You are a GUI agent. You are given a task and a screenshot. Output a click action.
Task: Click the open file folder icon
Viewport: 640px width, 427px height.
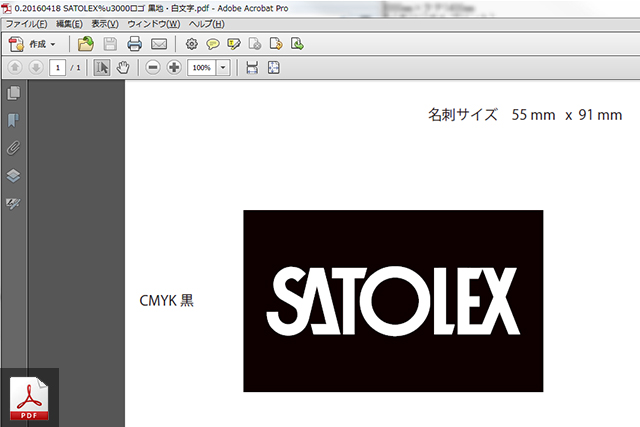[x=86, y=44]
